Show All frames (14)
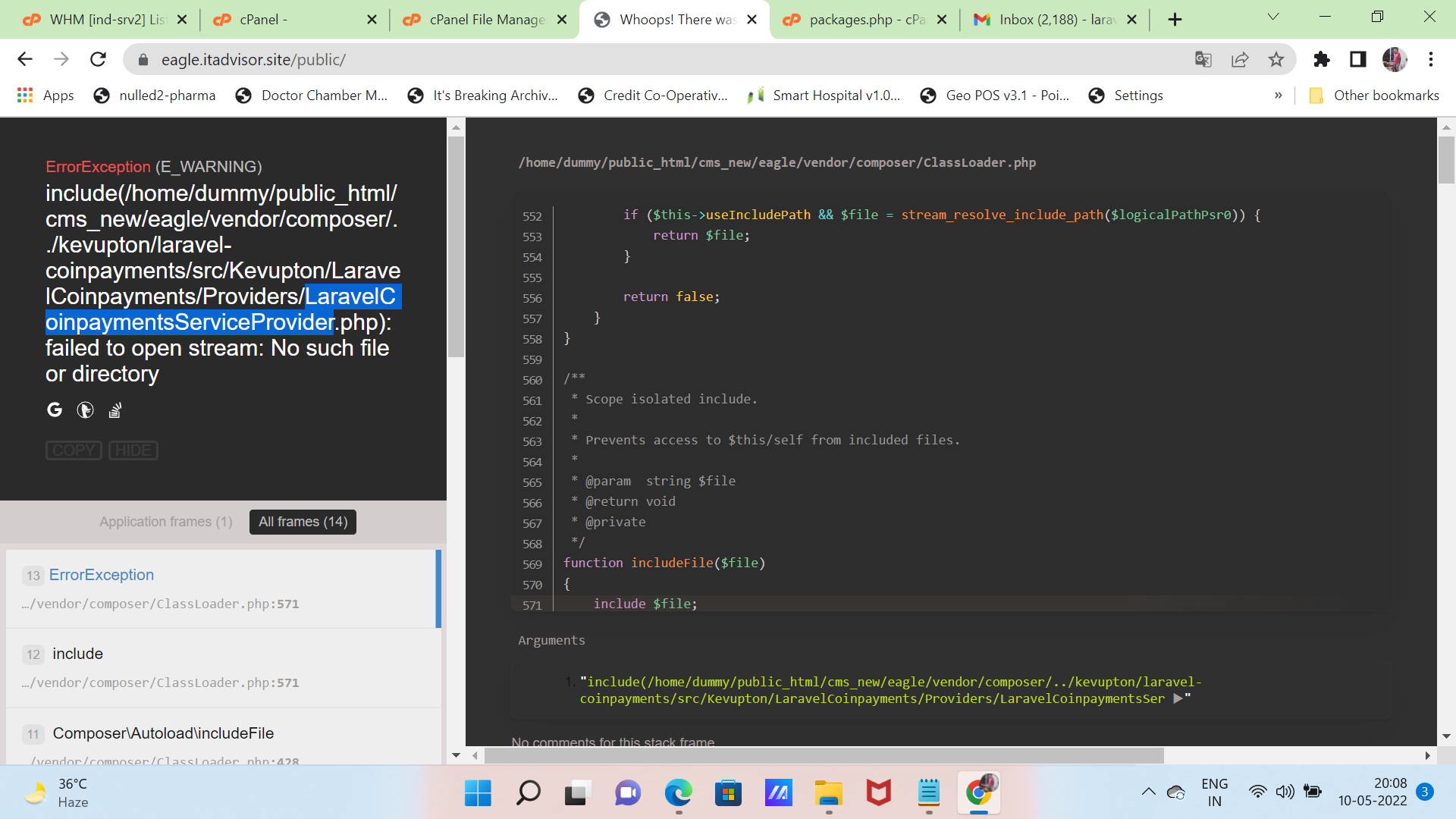Viewport: 1456px width, 819px height. (x=303, y=522)
